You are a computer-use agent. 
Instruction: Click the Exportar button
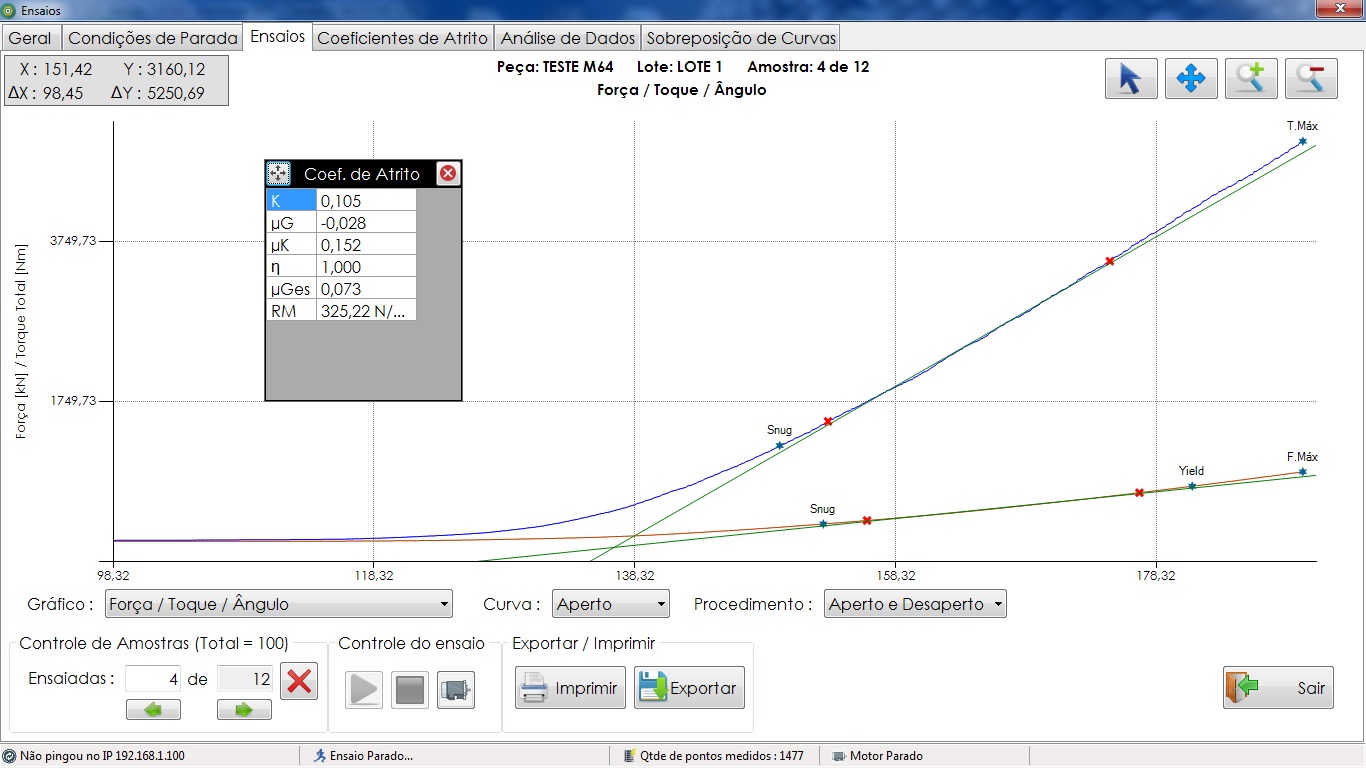coord(689,688)
